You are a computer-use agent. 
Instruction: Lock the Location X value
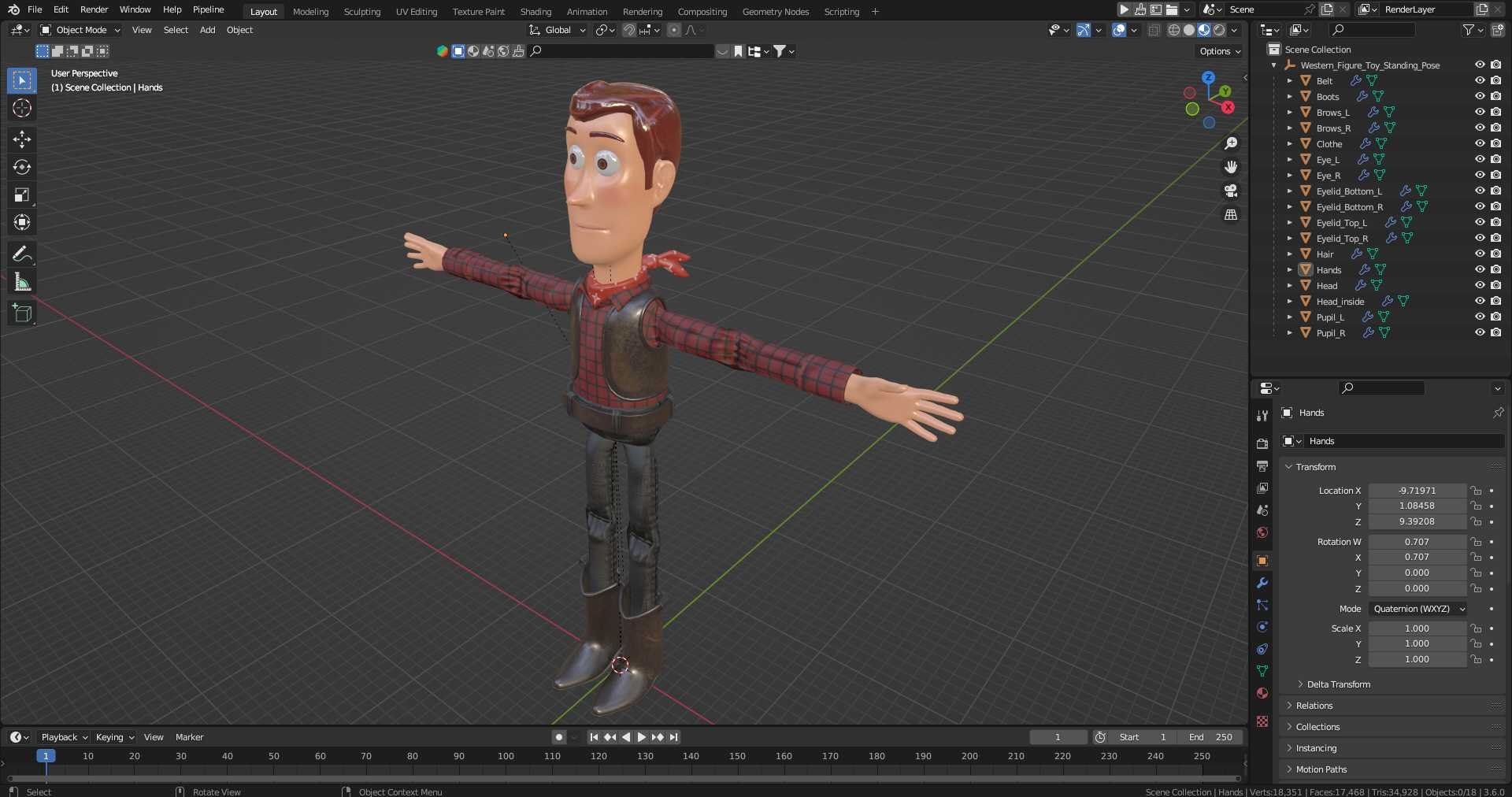[1476, 491]
